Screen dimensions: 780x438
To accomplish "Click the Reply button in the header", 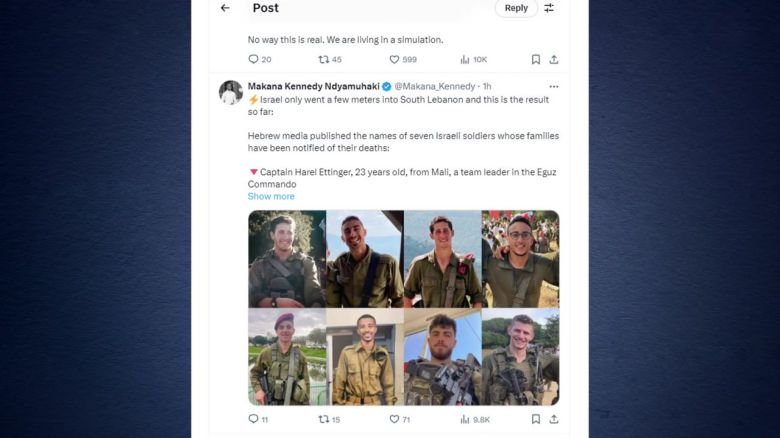I will tap(516, 8).
